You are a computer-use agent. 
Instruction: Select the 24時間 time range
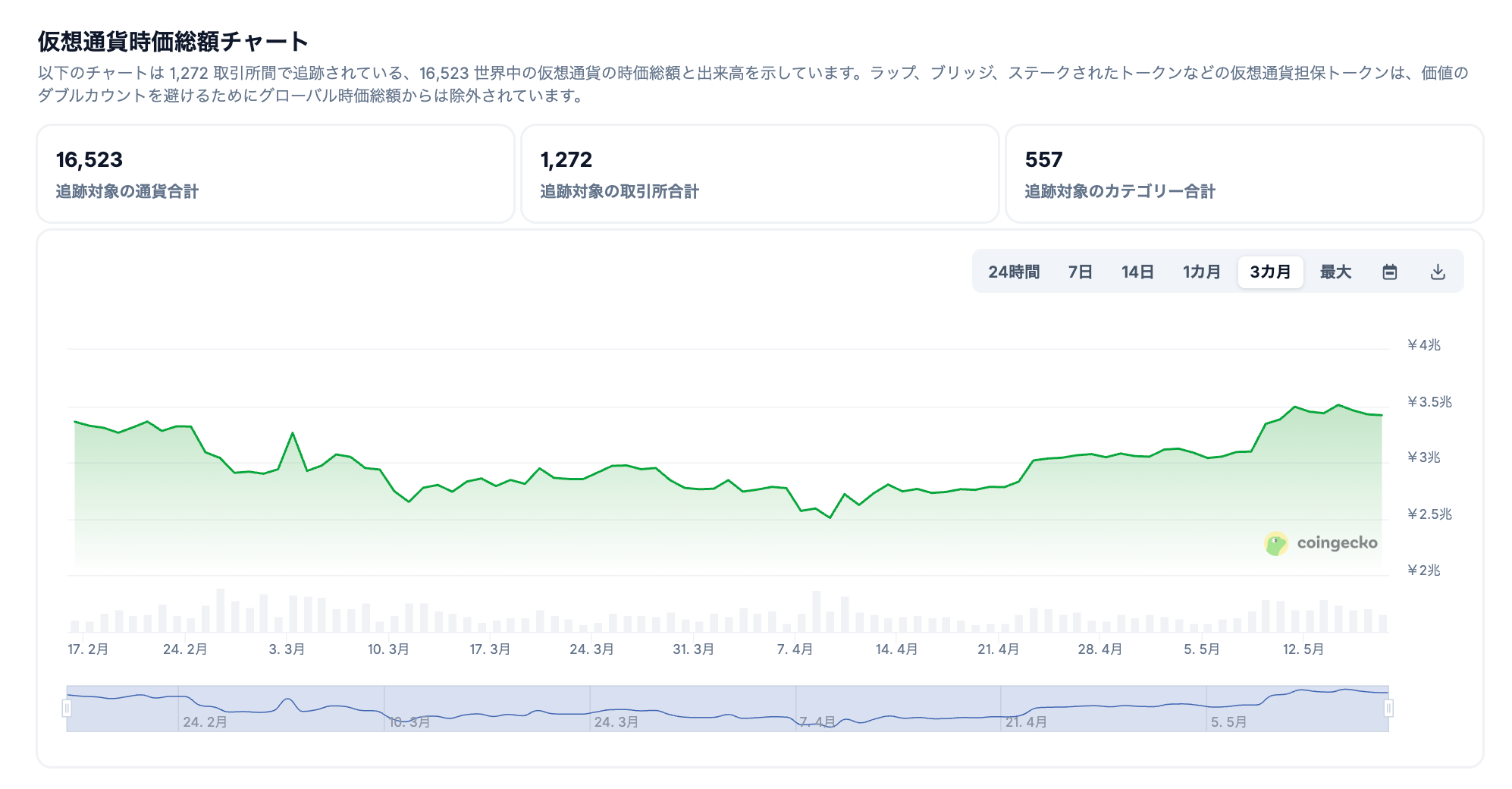pyautogui.click(x=1014, y=272)
